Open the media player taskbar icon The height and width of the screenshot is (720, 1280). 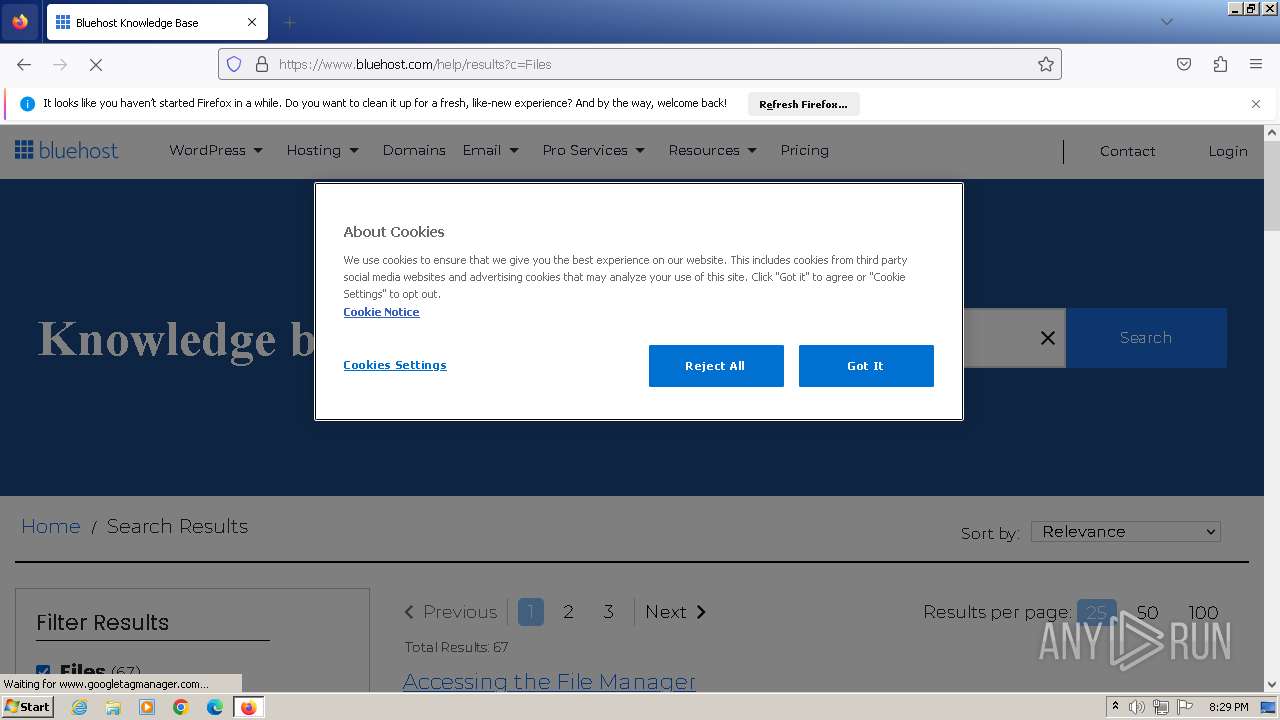coord(147,707)
